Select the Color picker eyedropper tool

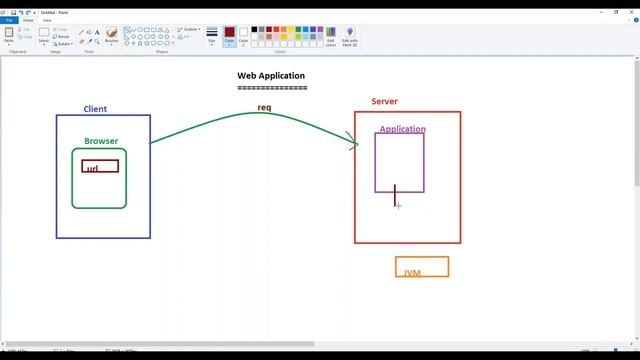coord(89,41)
